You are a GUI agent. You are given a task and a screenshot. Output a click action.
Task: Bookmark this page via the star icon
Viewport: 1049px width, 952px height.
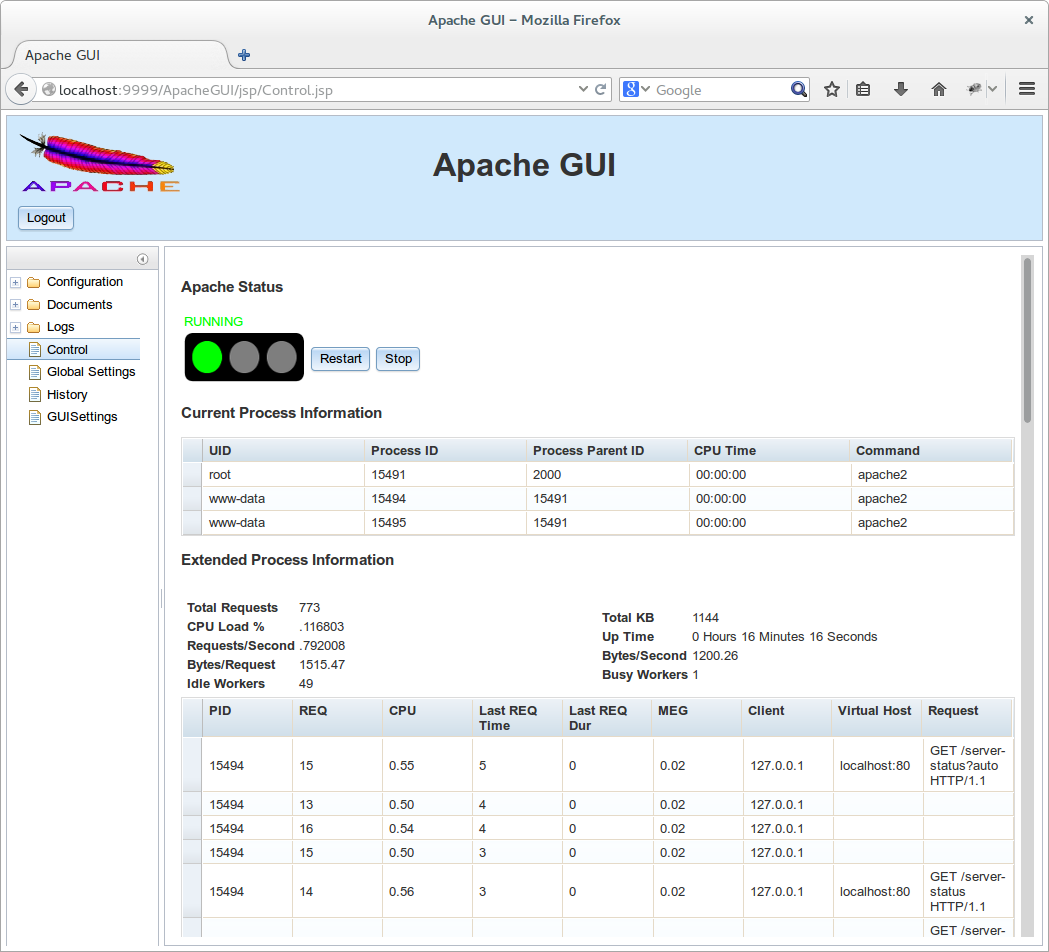(x=831, y=89)
